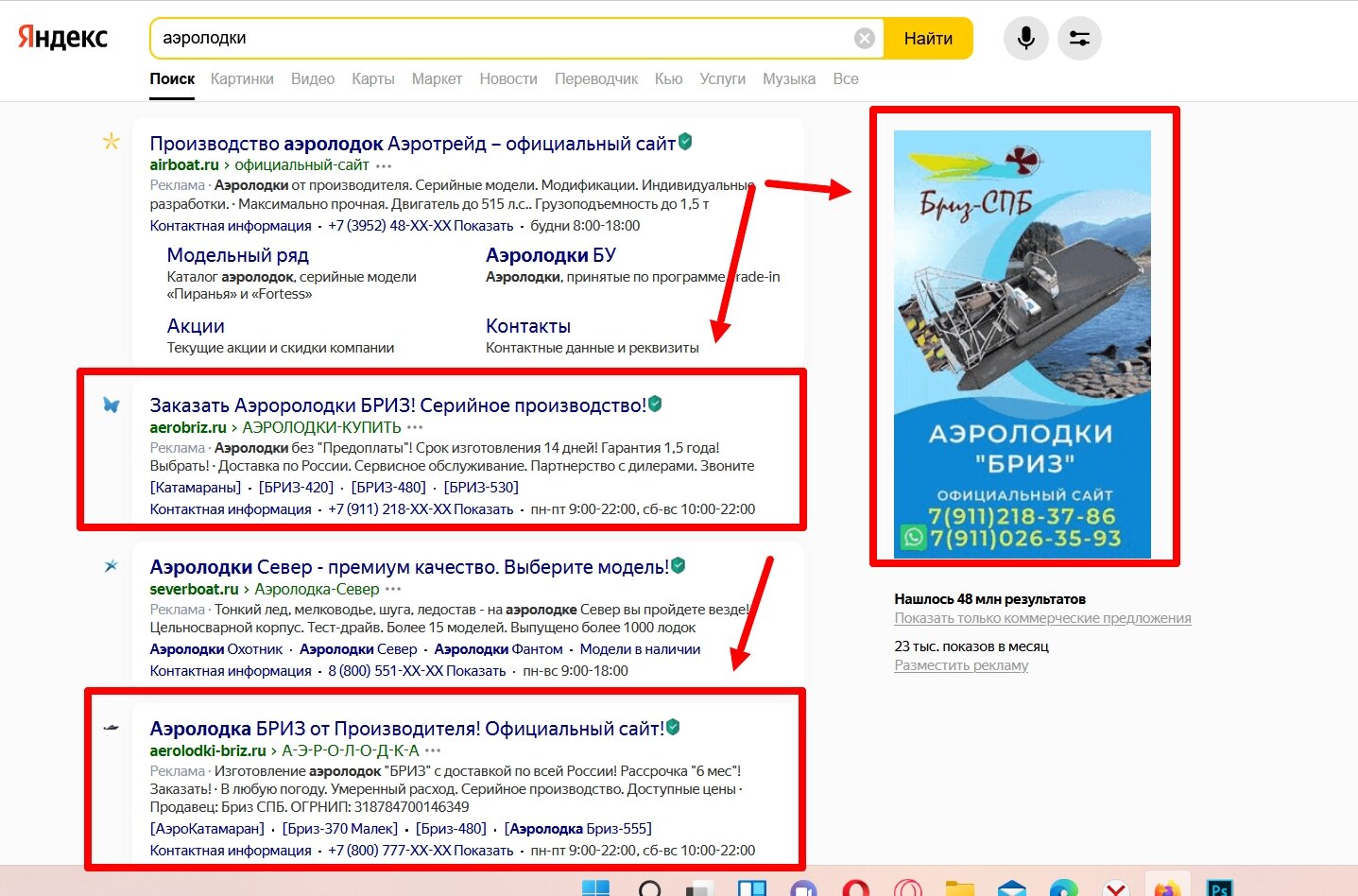Image resolution: width=1358 pixels, height=896 pixels.
Task: Click verified badge after 'Выберите модель!'
Action: pos(678,565)
